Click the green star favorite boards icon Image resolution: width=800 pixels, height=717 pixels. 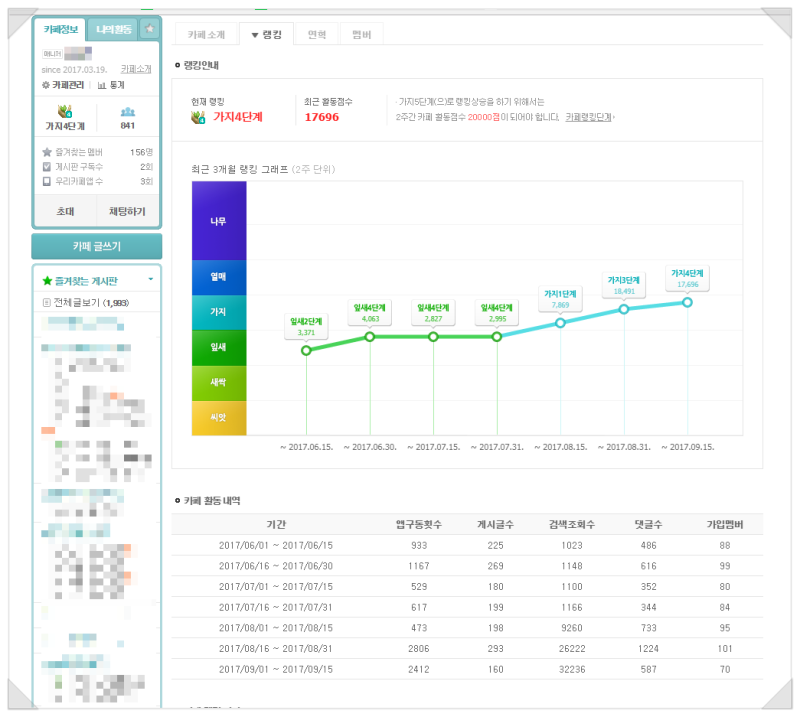47,281
